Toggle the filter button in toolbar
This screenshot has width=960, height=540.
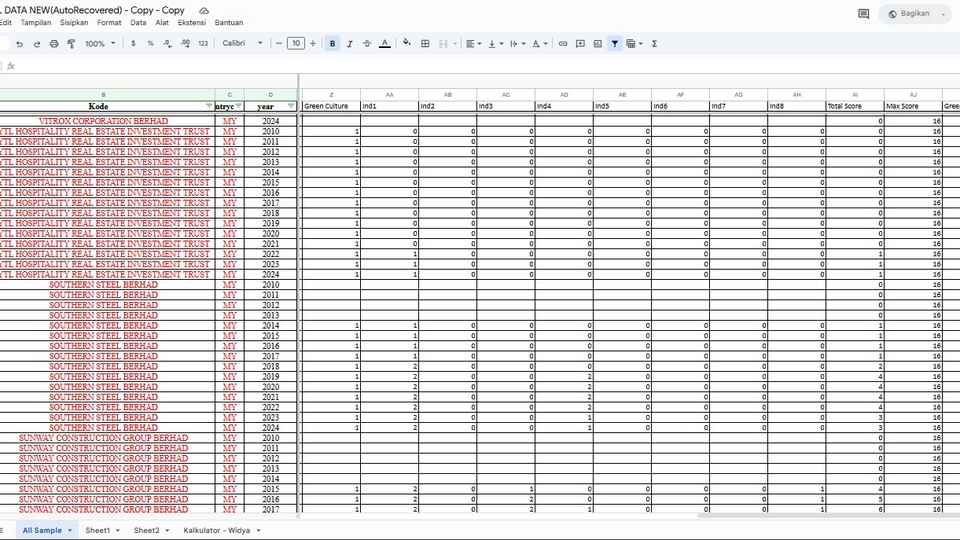615,43
